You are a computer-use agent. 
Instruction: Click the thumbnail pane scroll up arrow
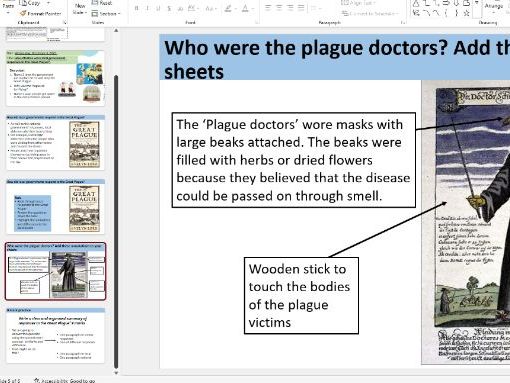(116, 30)
